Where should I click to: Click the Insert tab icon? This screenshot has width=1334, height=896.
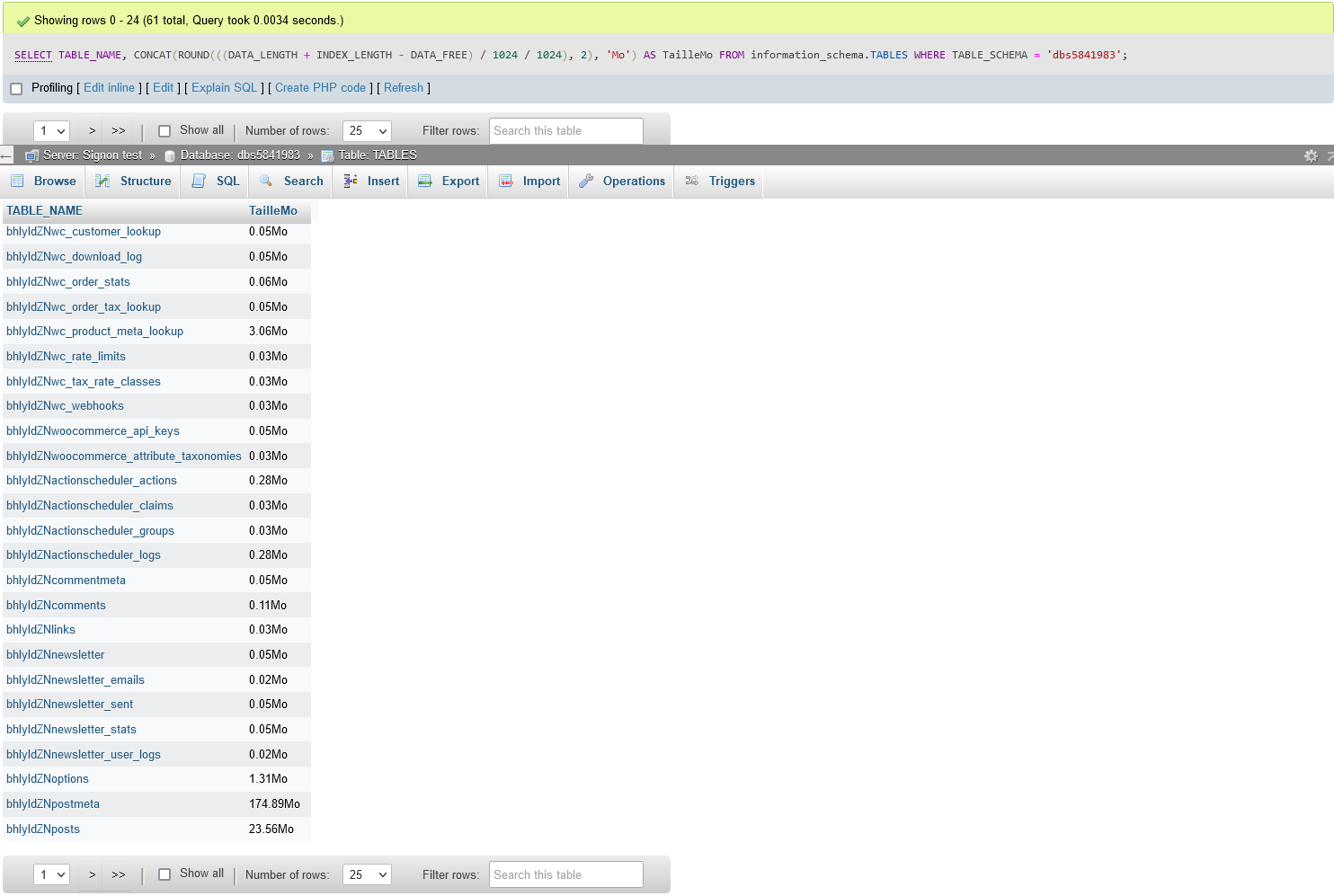(x=351, y=181)
